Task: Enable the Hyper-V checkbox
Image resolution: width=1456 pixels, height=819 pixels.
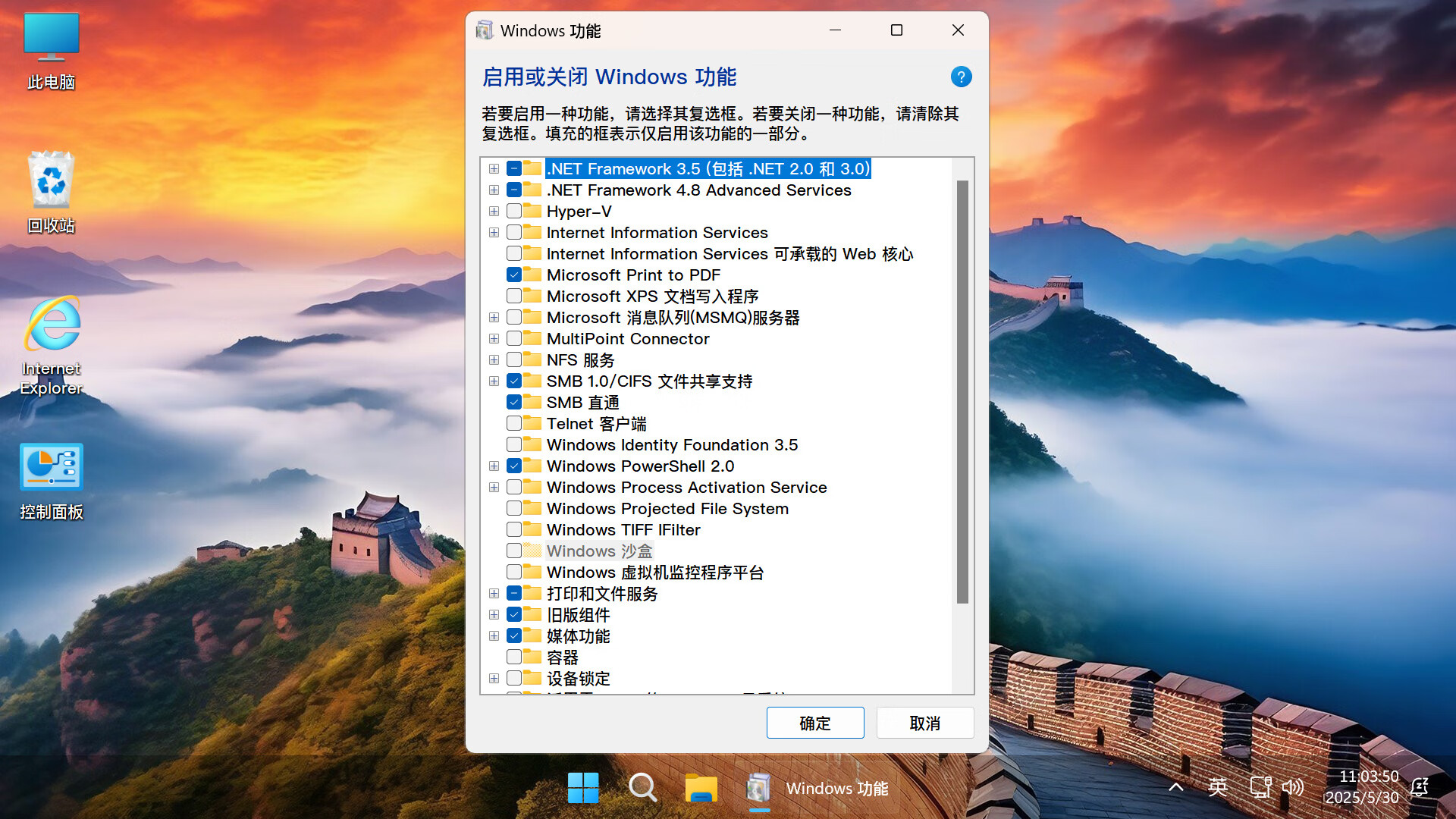Action: click(x=514, y=211)
